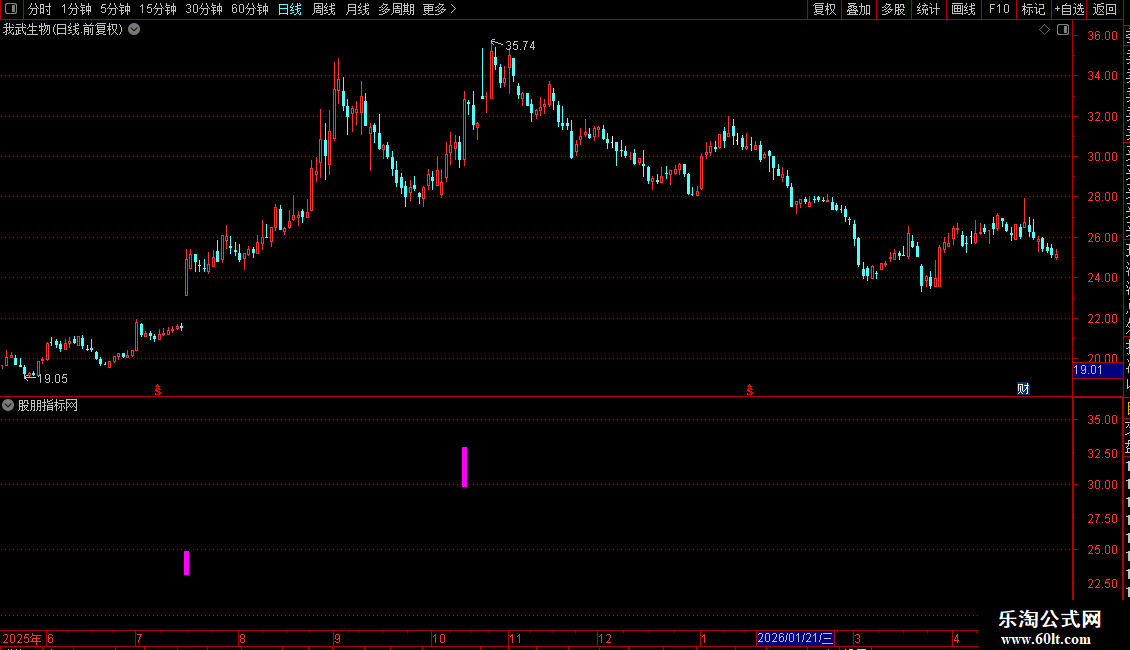Click the magenta signal bar near July
Viewport: 1130px width, 650px height.
click(x=187, y=563)
